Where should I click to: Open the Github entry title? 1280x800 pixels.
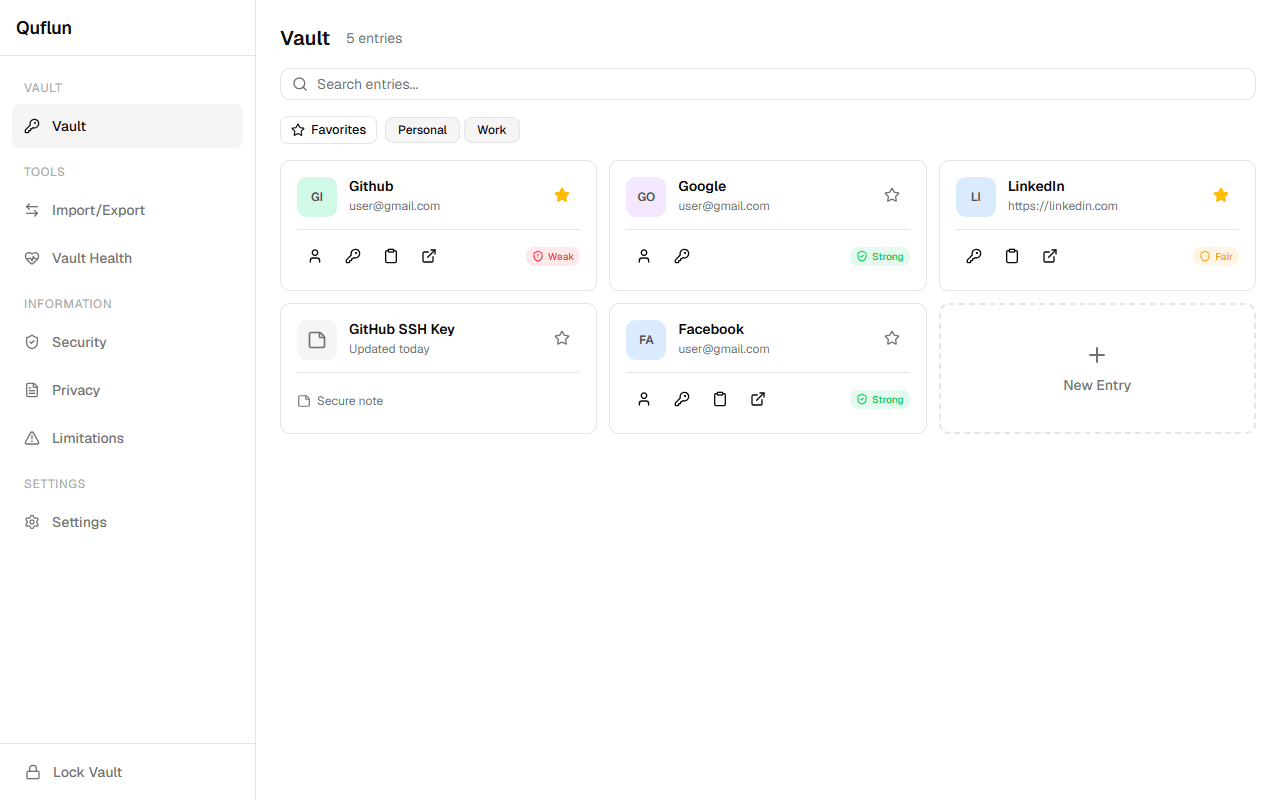(x=371, y=186)
